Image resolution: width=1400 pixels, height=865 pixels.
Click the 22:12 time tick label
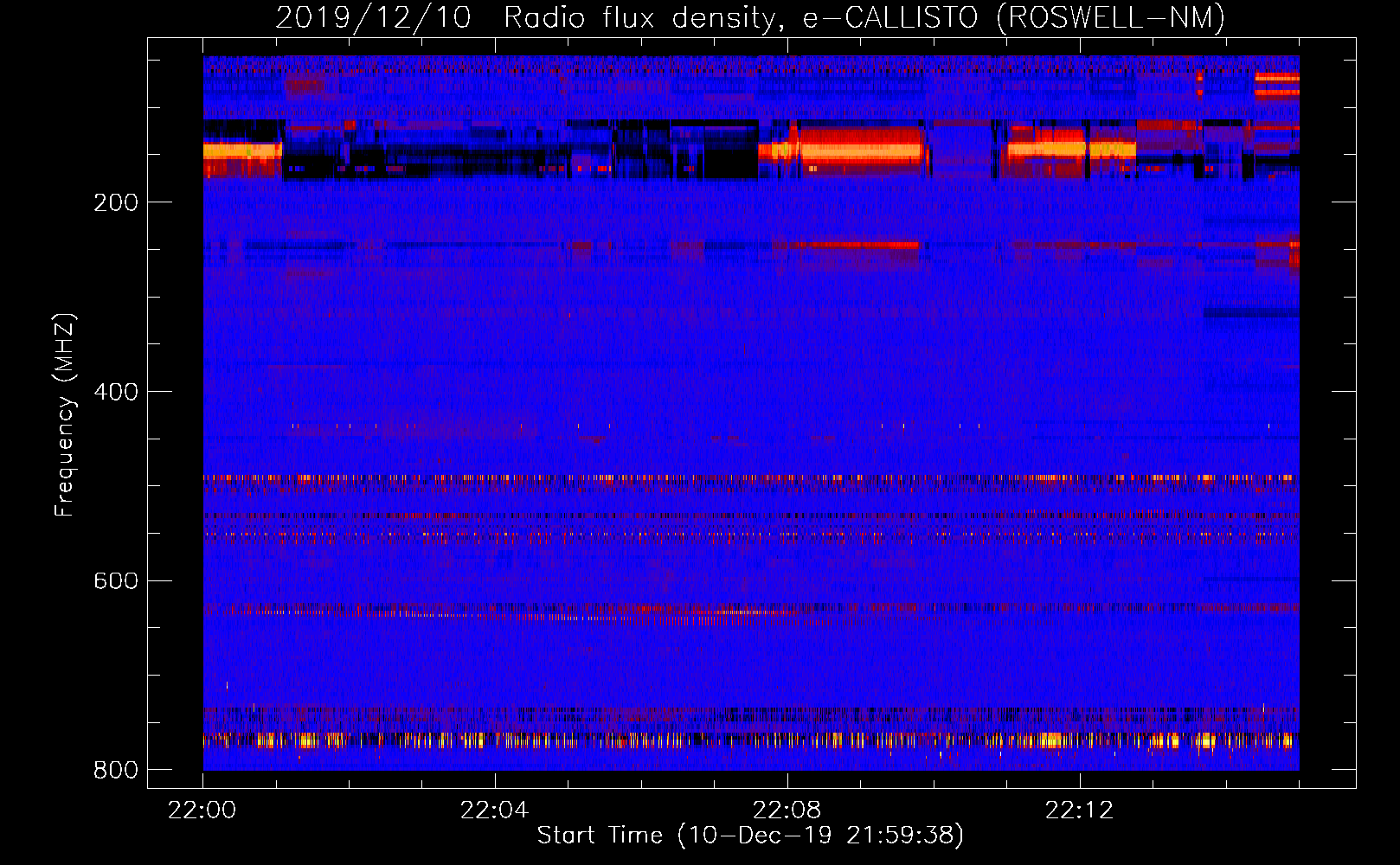(x=1079, y=811)
